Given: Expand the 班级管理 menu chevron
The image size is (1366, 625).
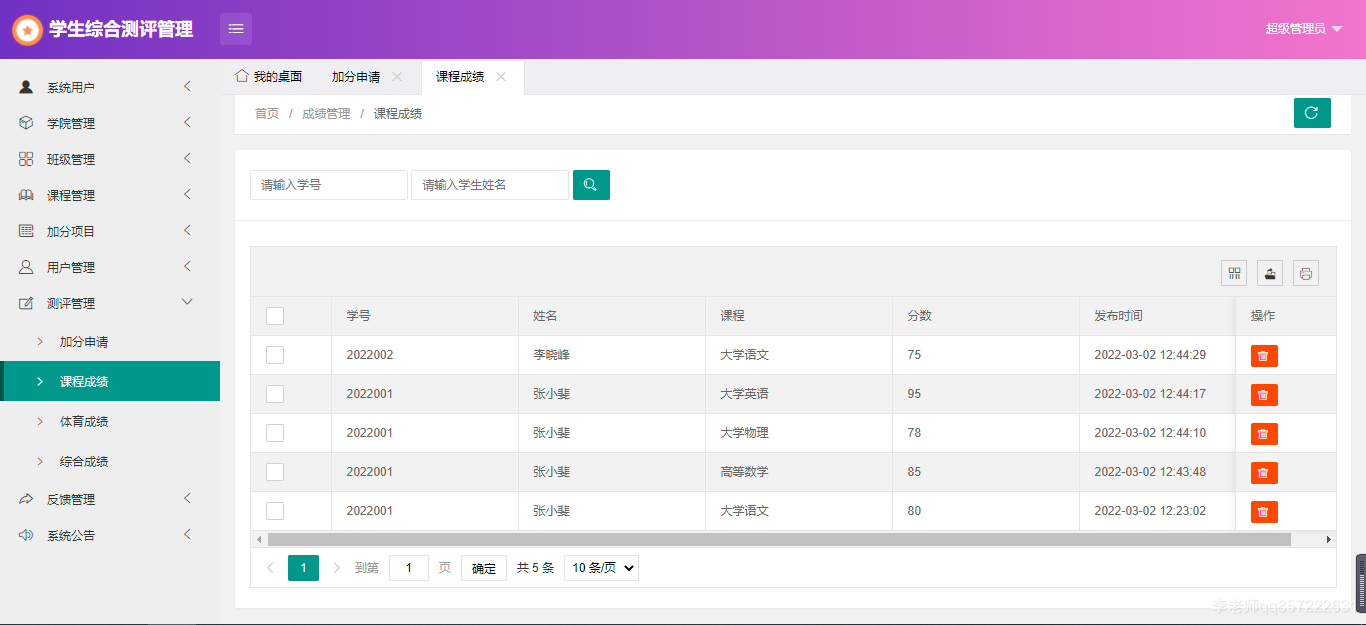Looking at the screenshot, I should pyautogui.click(x=187, y=159).
